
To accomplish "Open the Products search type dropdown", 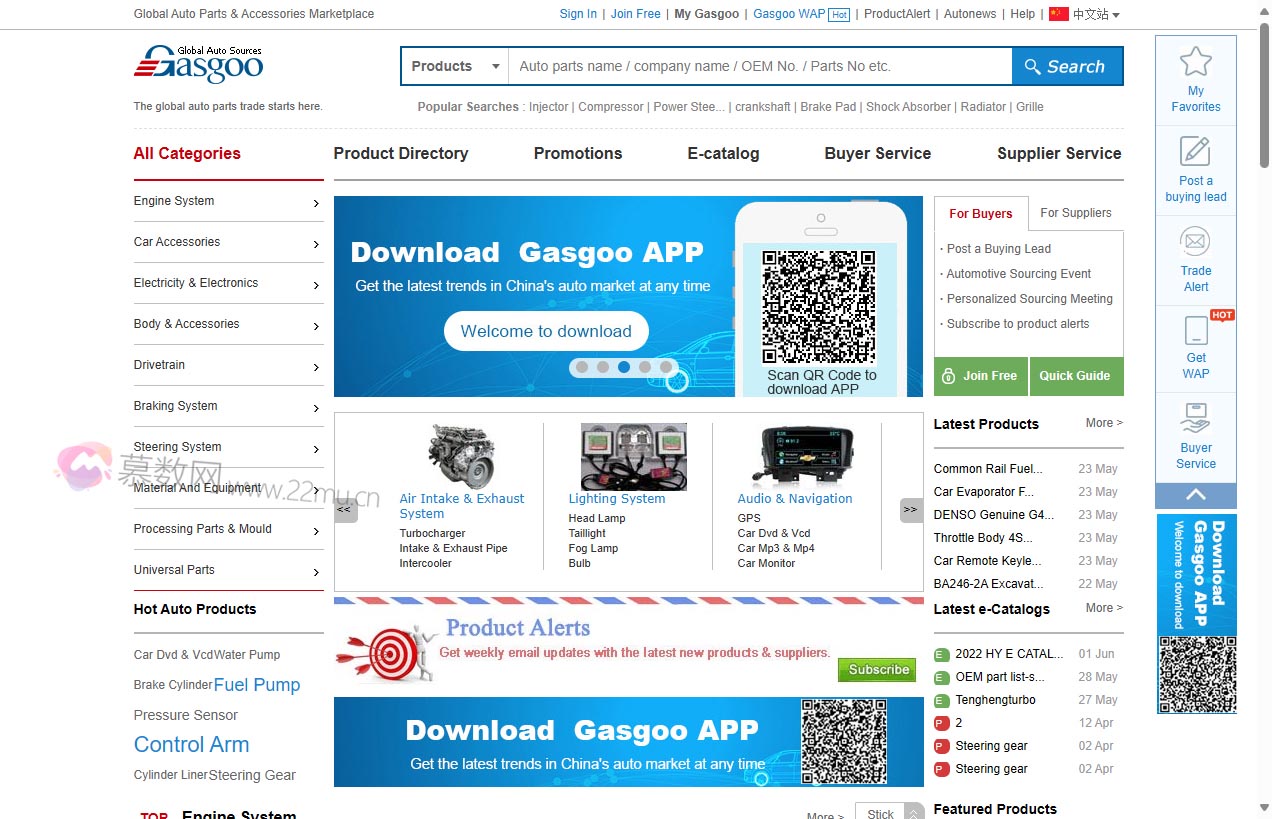I will pyautogui.click(x=455, y=67).
